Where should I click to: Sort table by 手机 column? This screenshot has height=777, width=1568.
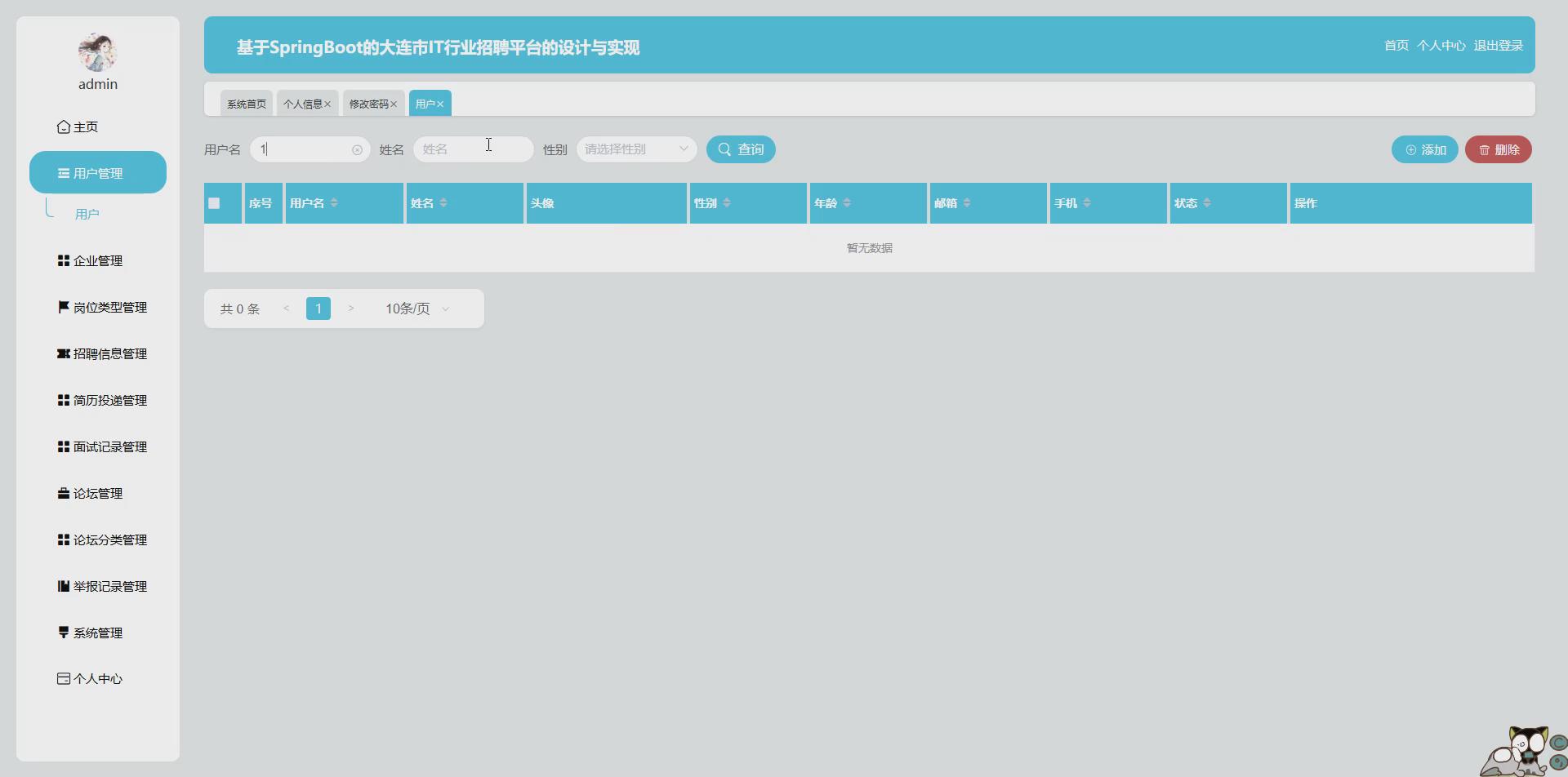click(x=1087, y=203)
